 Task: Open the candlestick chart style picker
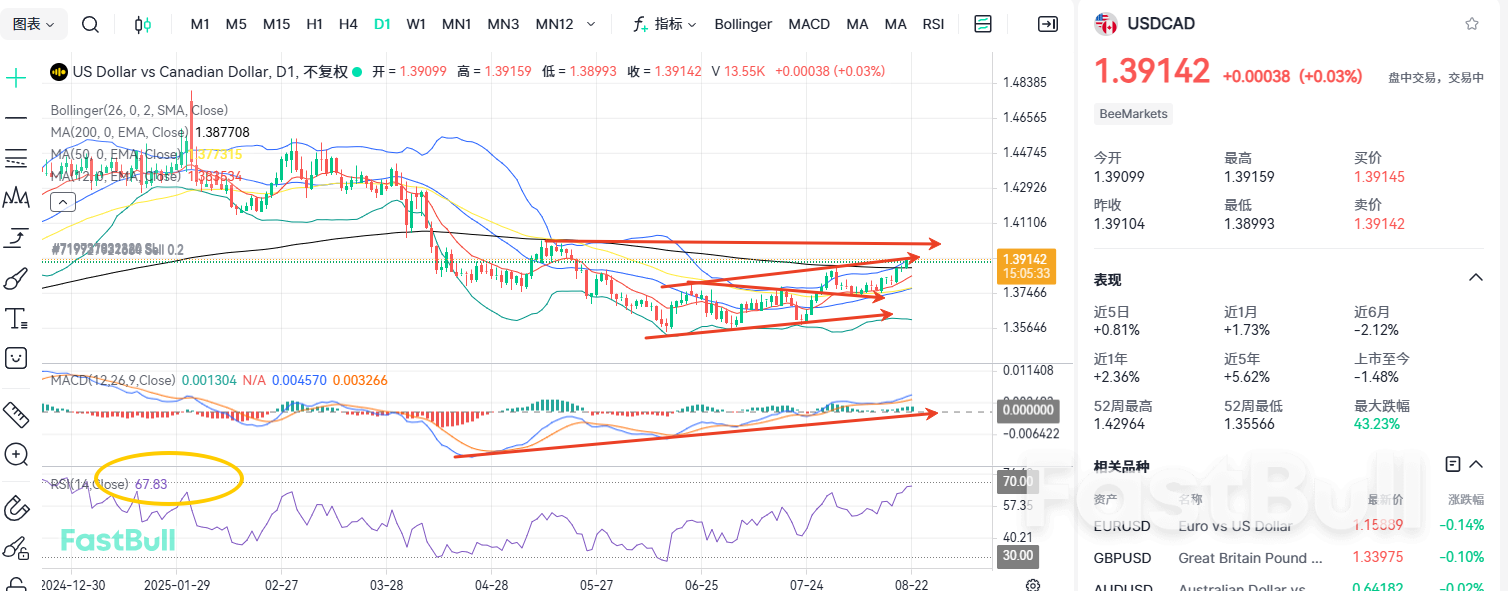tap(143, 24)
